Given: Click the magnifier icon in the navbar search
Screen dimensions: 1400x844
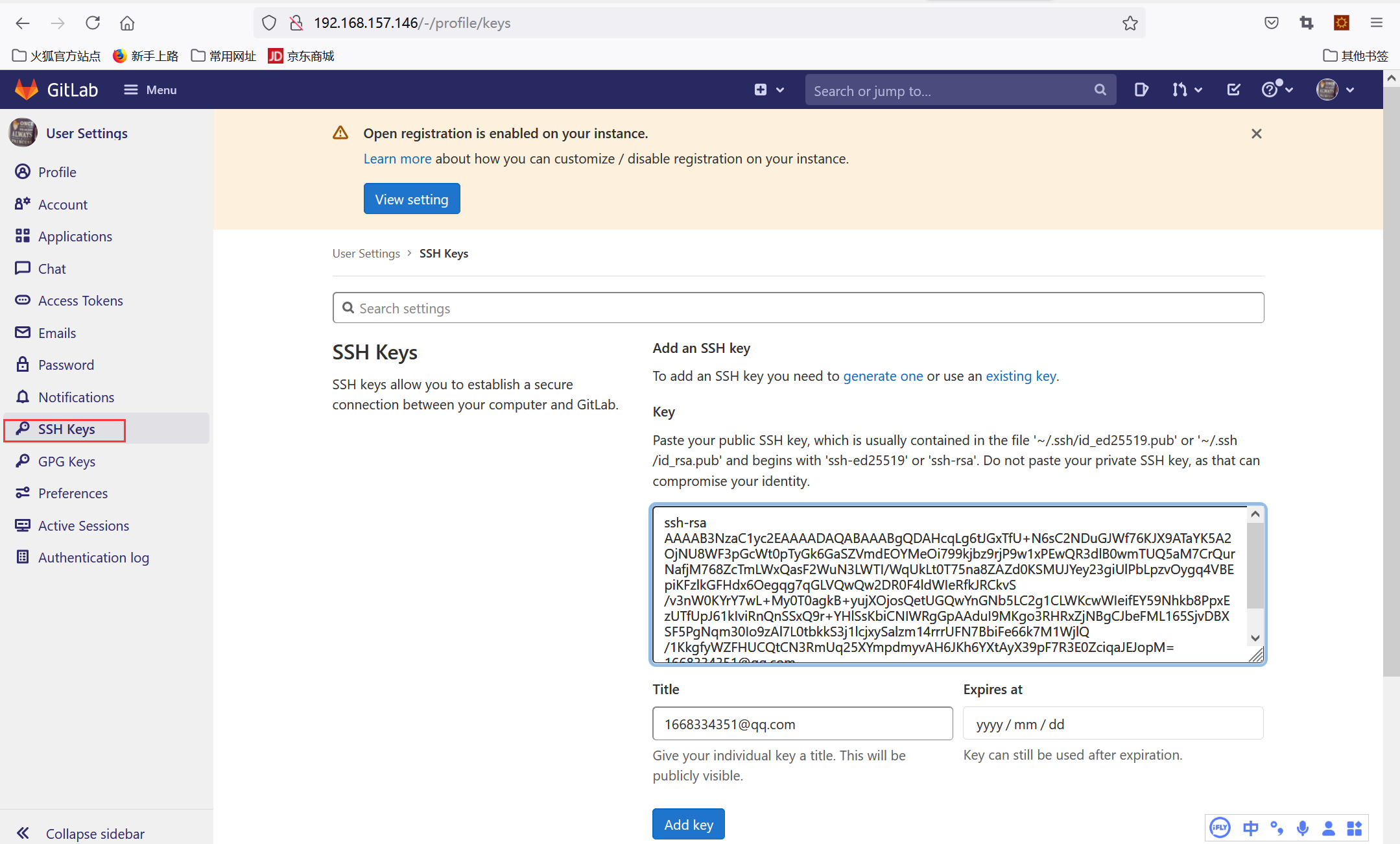Looking at the screenshot, I should [x=1100, y=90].
